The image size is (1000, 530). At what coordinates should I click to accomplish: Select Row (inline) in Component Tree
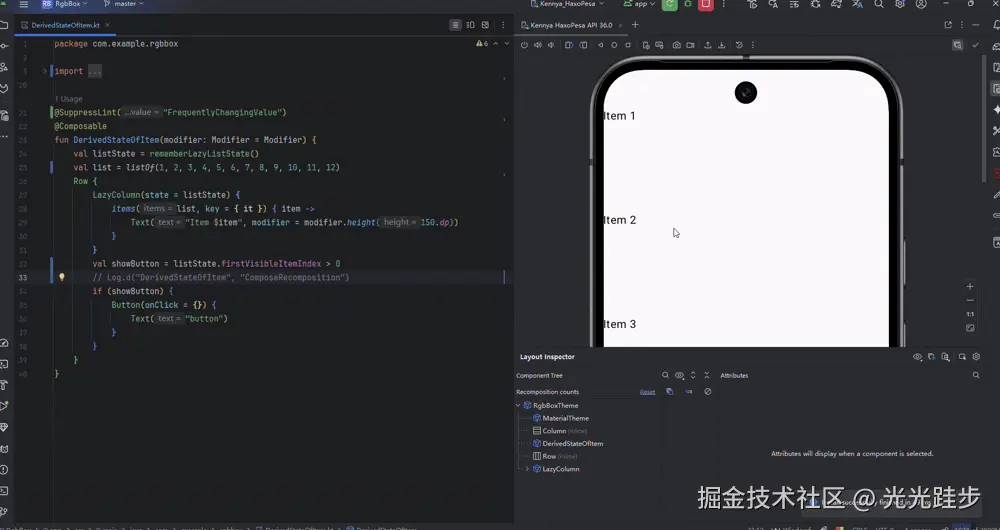(559, 457)
